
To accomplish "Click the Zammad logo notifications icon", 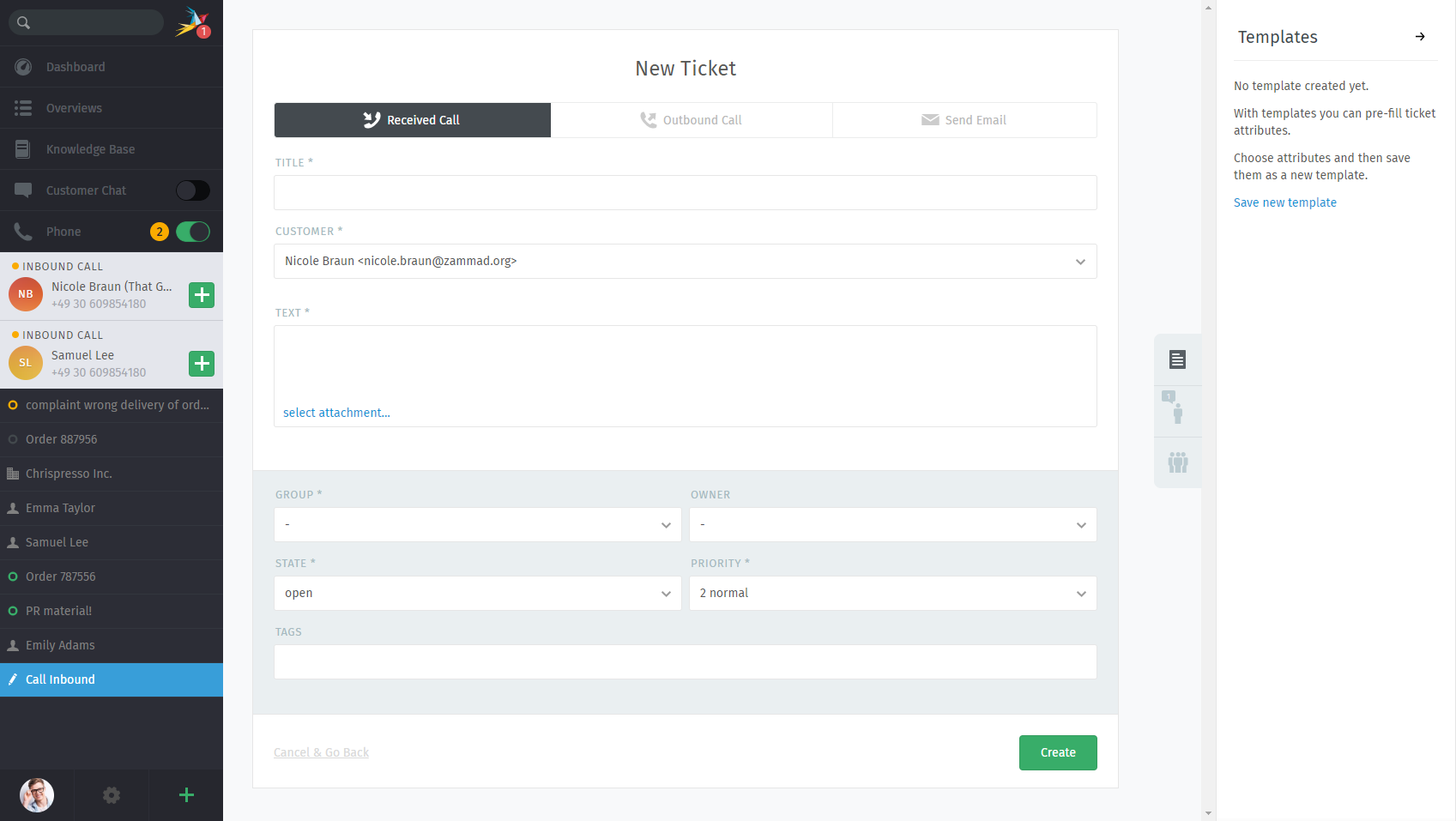I will tap(192, 22).
